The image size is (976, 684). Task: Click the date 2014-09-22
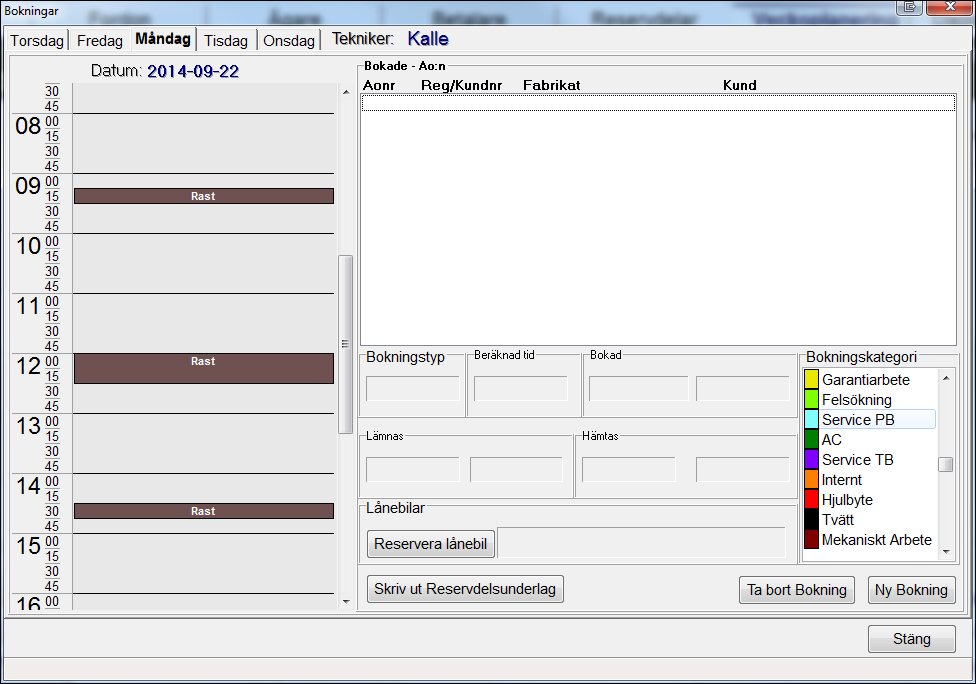coord(193,71)
